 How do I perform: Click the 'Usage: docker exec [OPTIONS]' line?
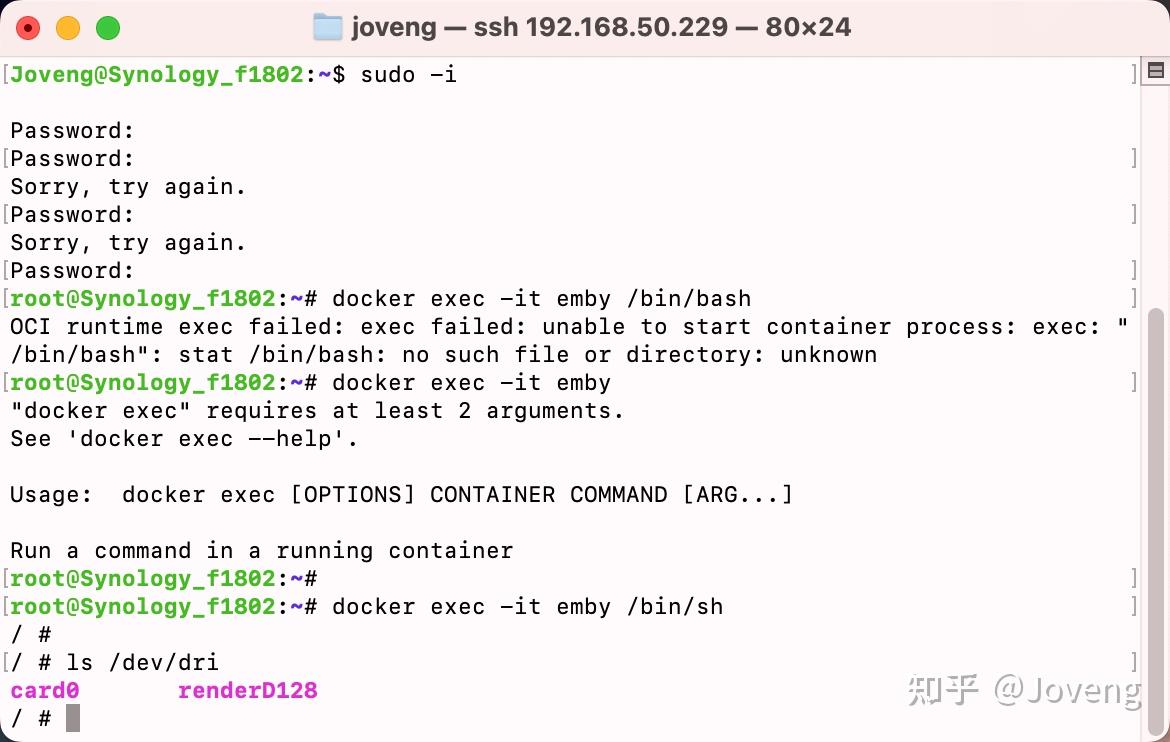point(401,494)
